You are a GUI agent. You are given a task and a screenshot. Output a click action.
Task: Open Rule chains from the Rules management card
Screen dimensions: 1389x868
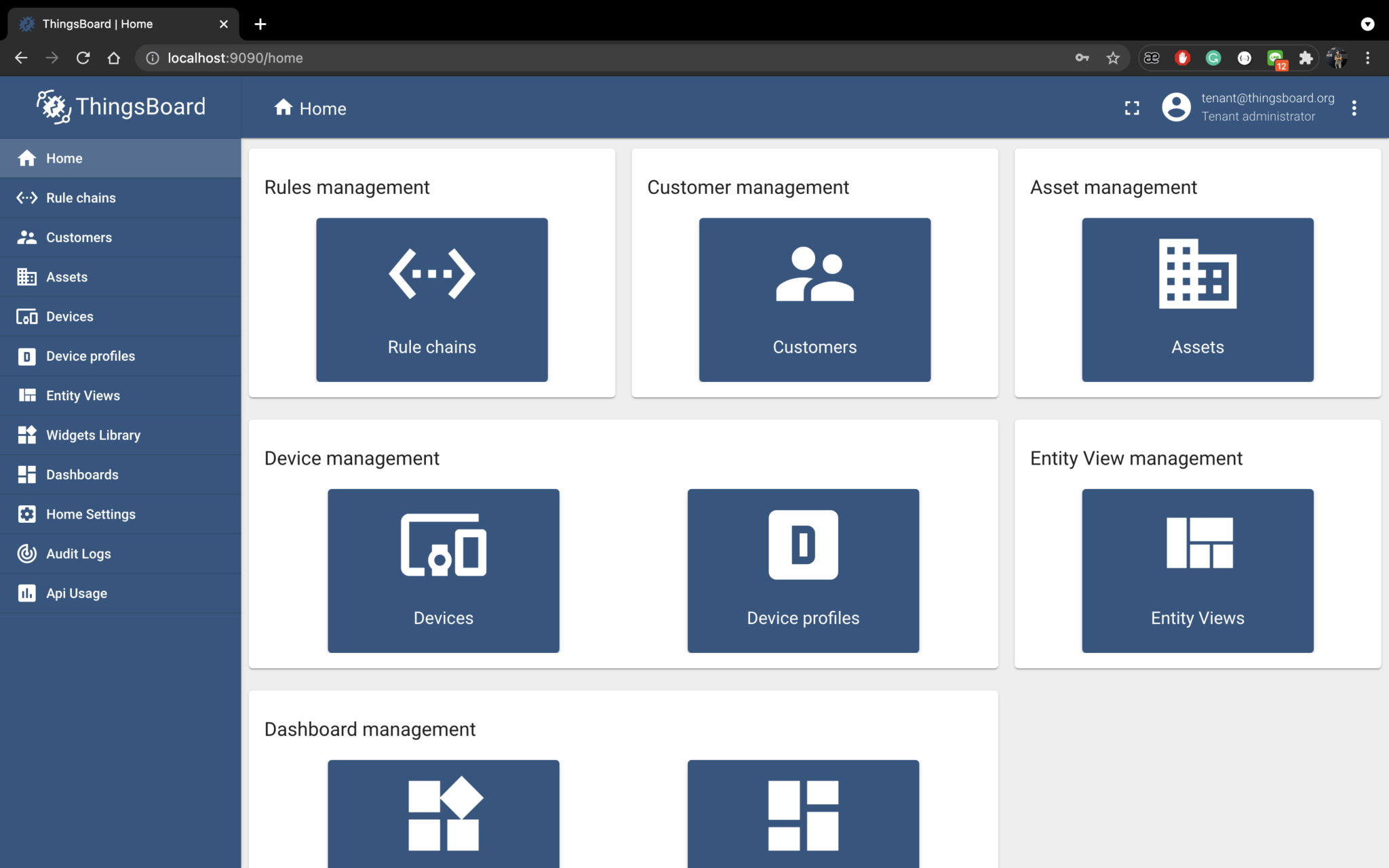[431, 299]
